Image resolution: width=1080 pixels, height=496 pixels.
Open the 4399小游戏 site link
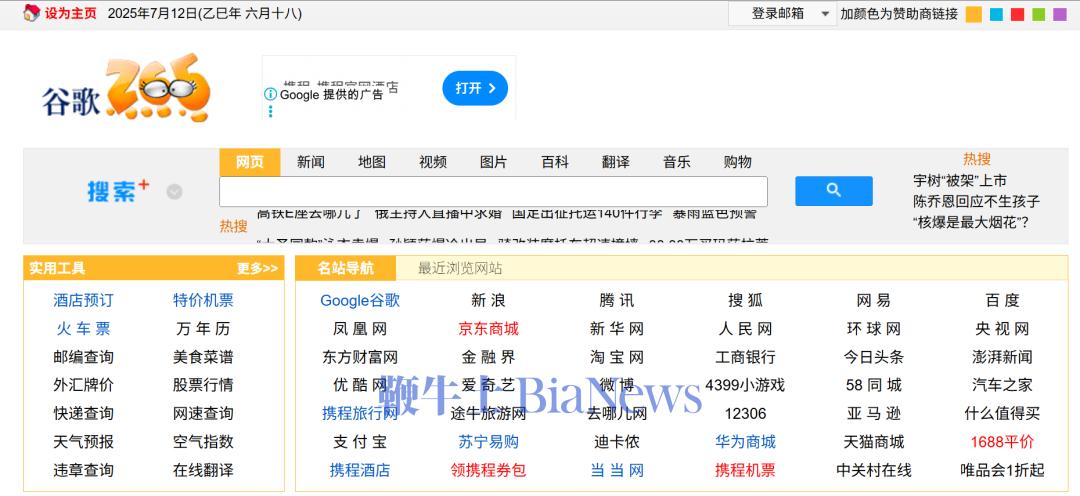[x=745, y=385]
